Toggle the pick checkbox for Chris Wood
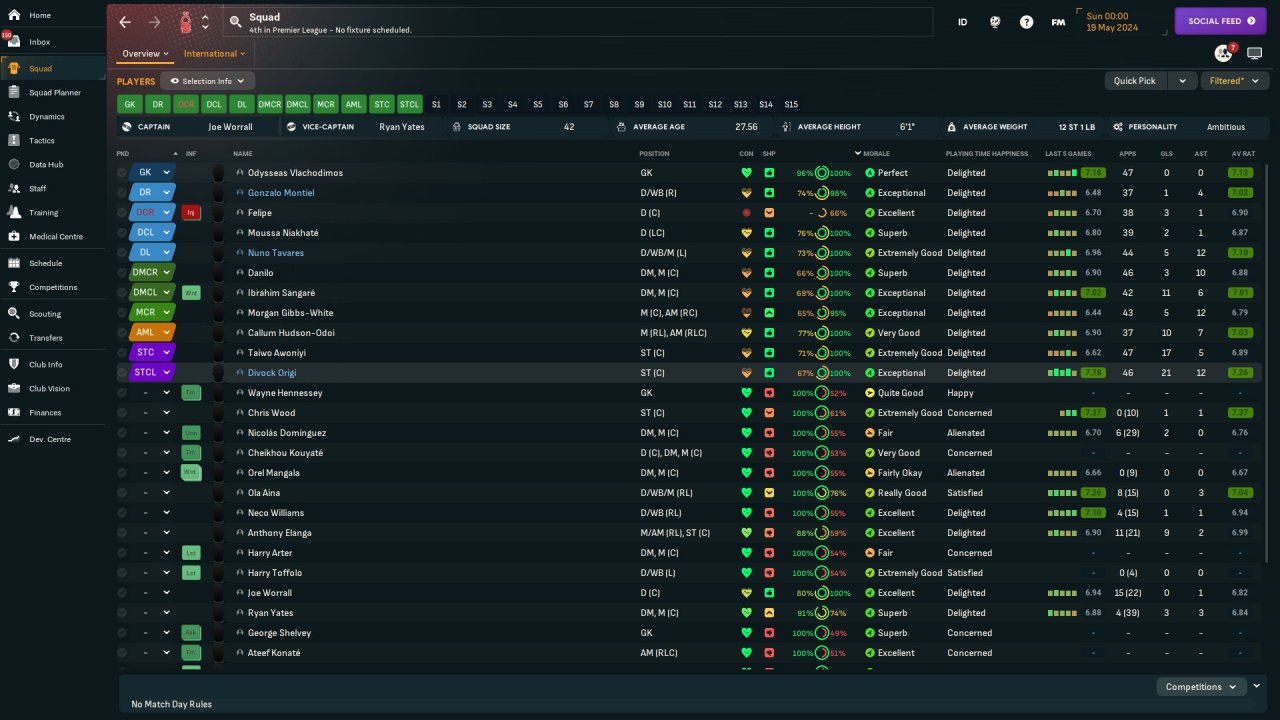This screenshot has width=1280, height=720. [122, 413]
